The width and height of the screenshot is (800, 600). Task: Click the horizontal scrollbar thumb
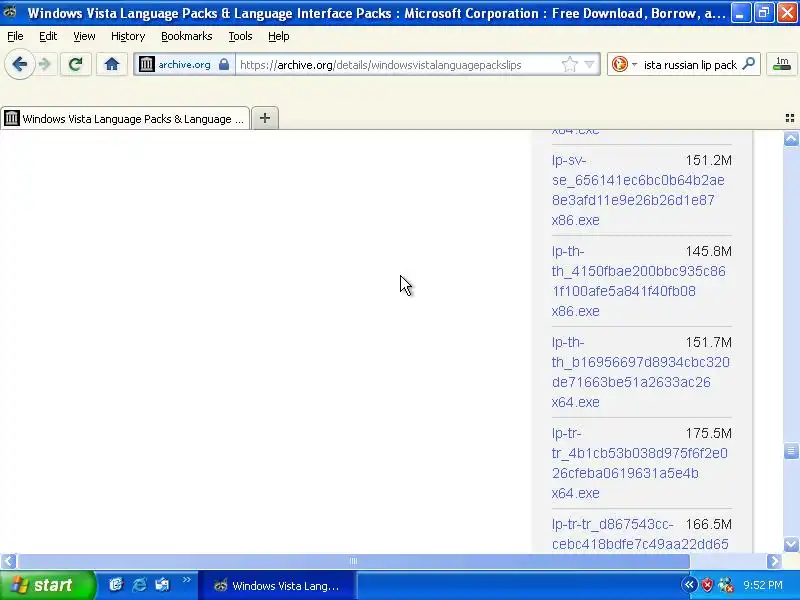[353, 561]
